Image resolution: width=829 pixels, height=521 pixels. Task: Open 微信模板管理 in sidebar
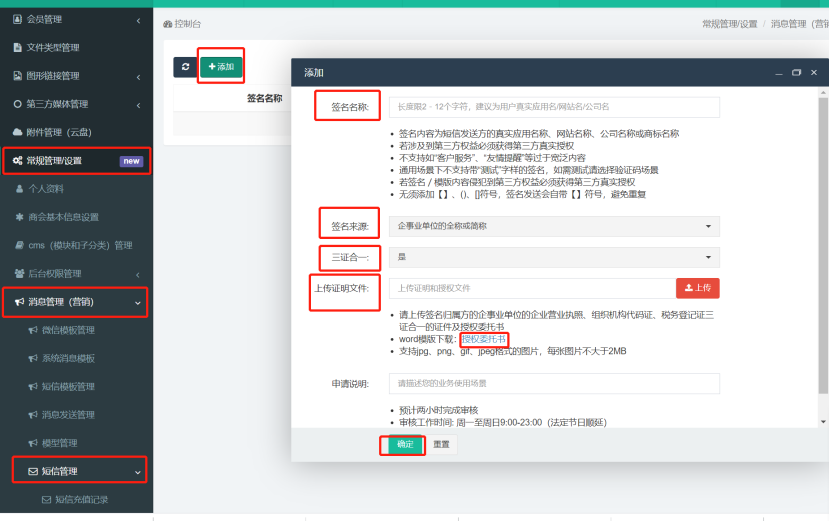click(x=69, y=330)
